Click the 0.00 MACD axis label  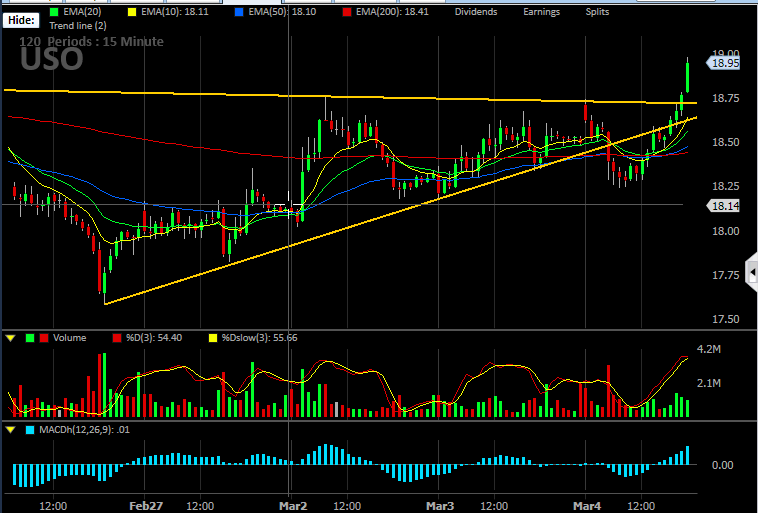coord(723,465)
